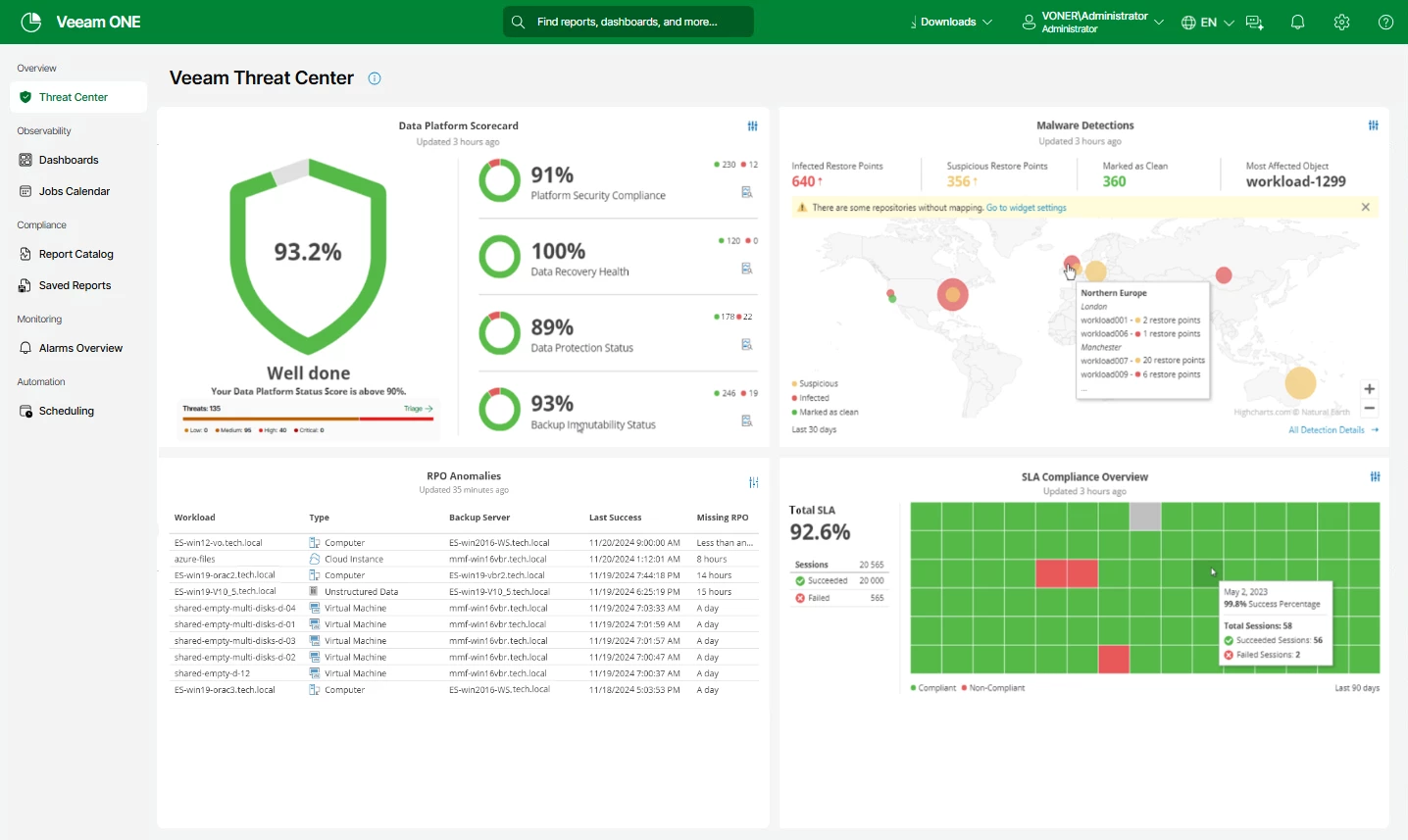
Task: Click the info icon beside Veeam Threat Center
Action: pyautogui.click(x=375, y=78)
